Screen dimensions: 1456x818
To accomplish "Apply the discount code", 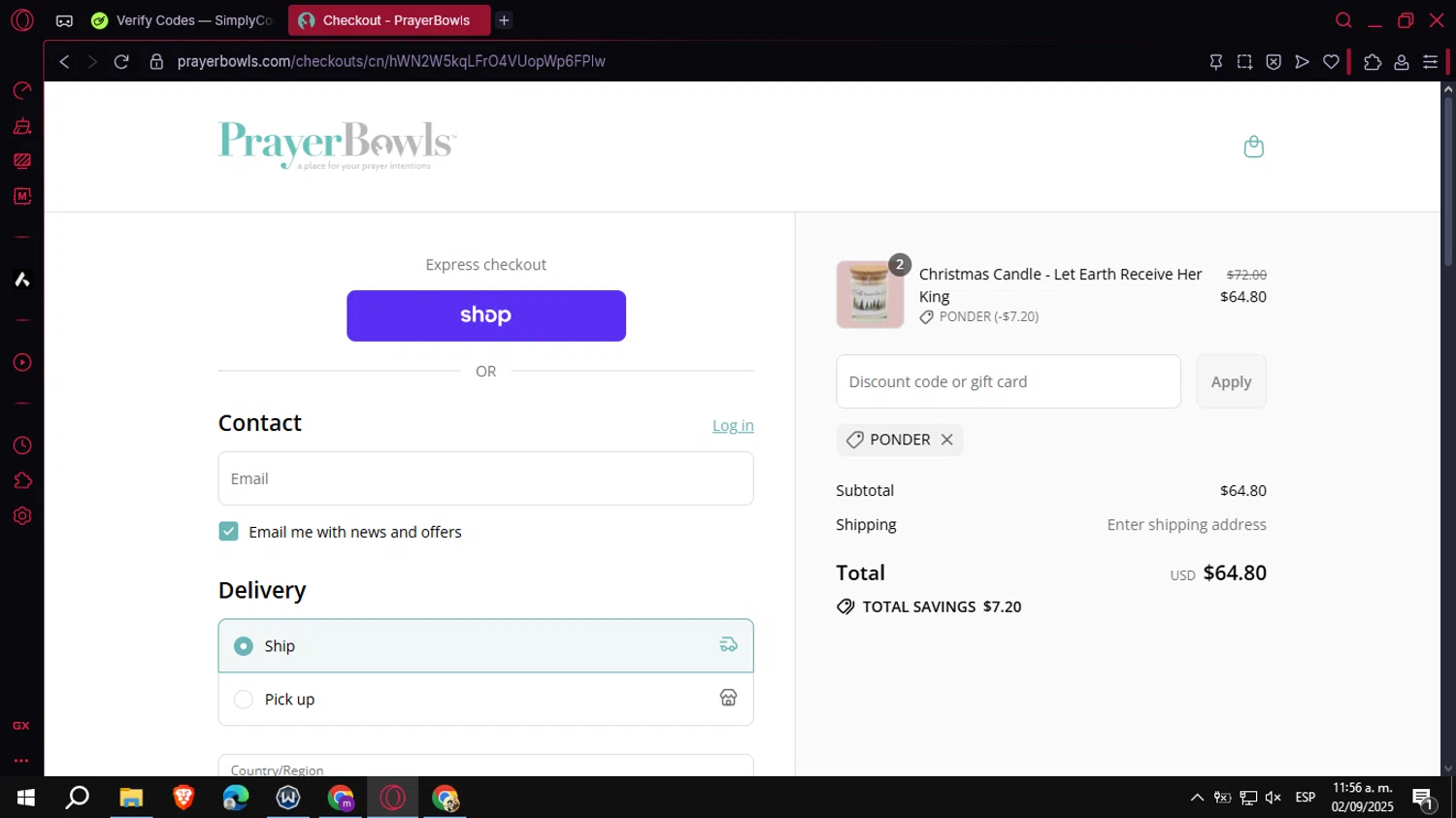I will coord(1231,381).
